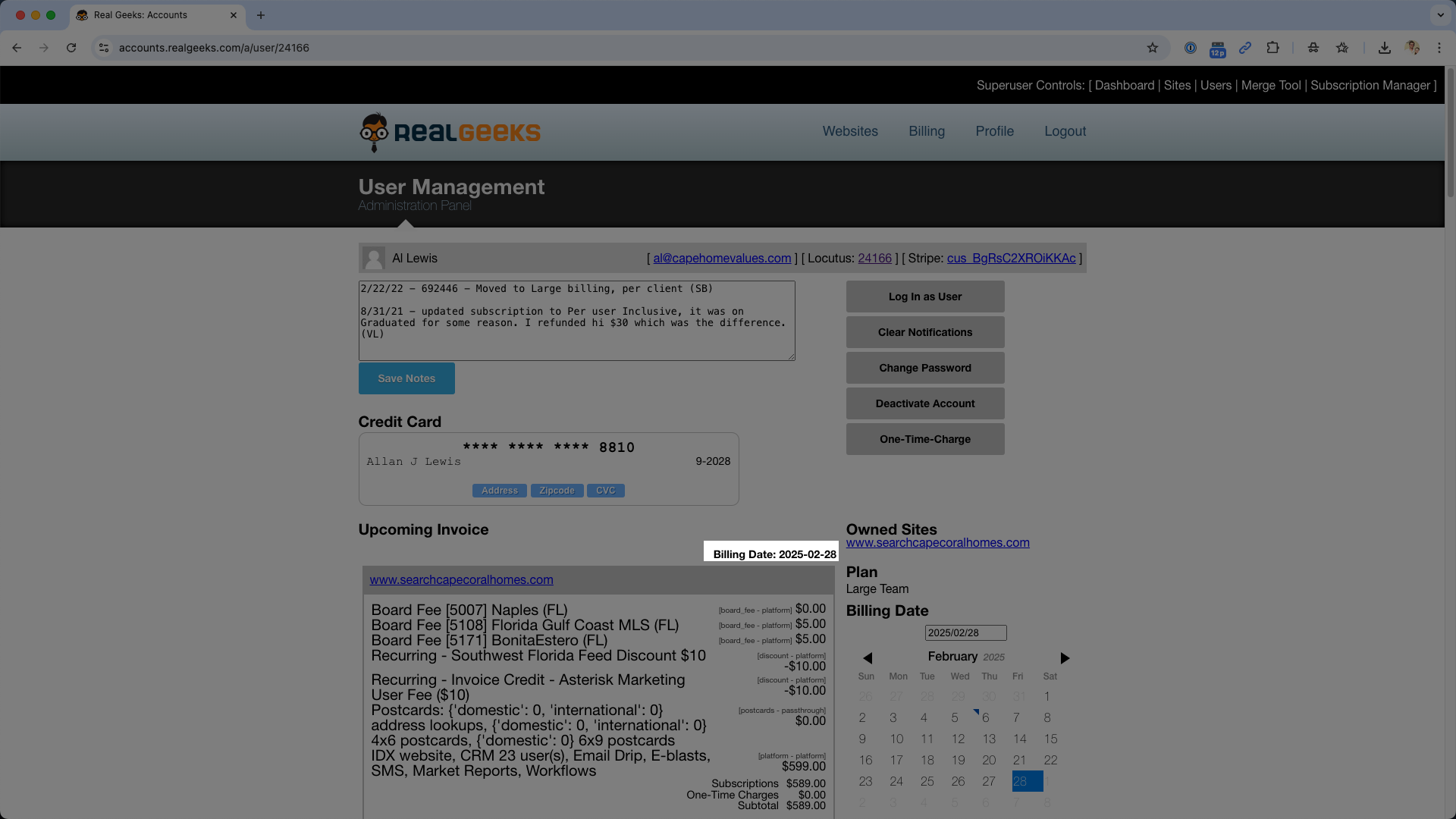Screen dimensions: 1456x819
Task: Reload the page with refresh icon
Action: [71, 48]
